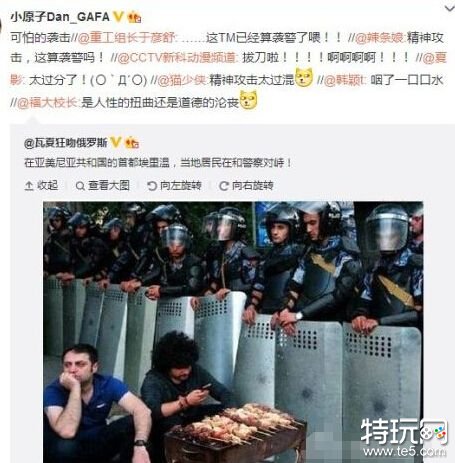Rotate the image right with 向右旋转
The width and height of the screenshot is (455, 463).
[246, 185]
